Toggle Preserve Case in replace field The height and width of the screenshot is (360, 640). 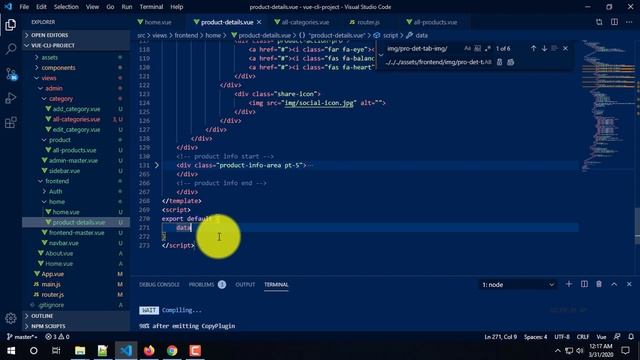pos(487,62)
